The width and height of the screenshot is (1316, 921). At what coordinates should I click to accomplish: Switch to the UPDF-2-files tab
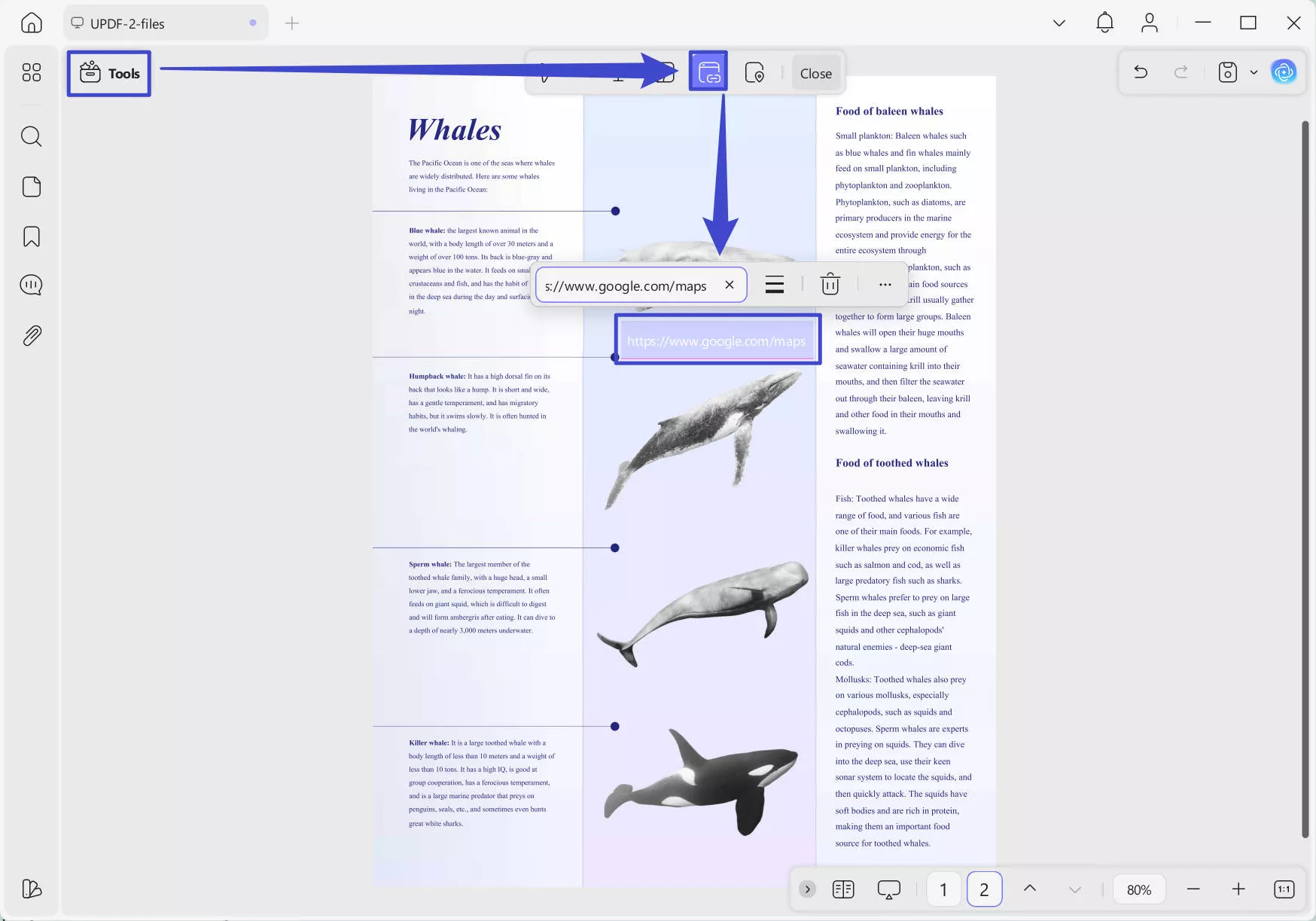tap(127, 23)
